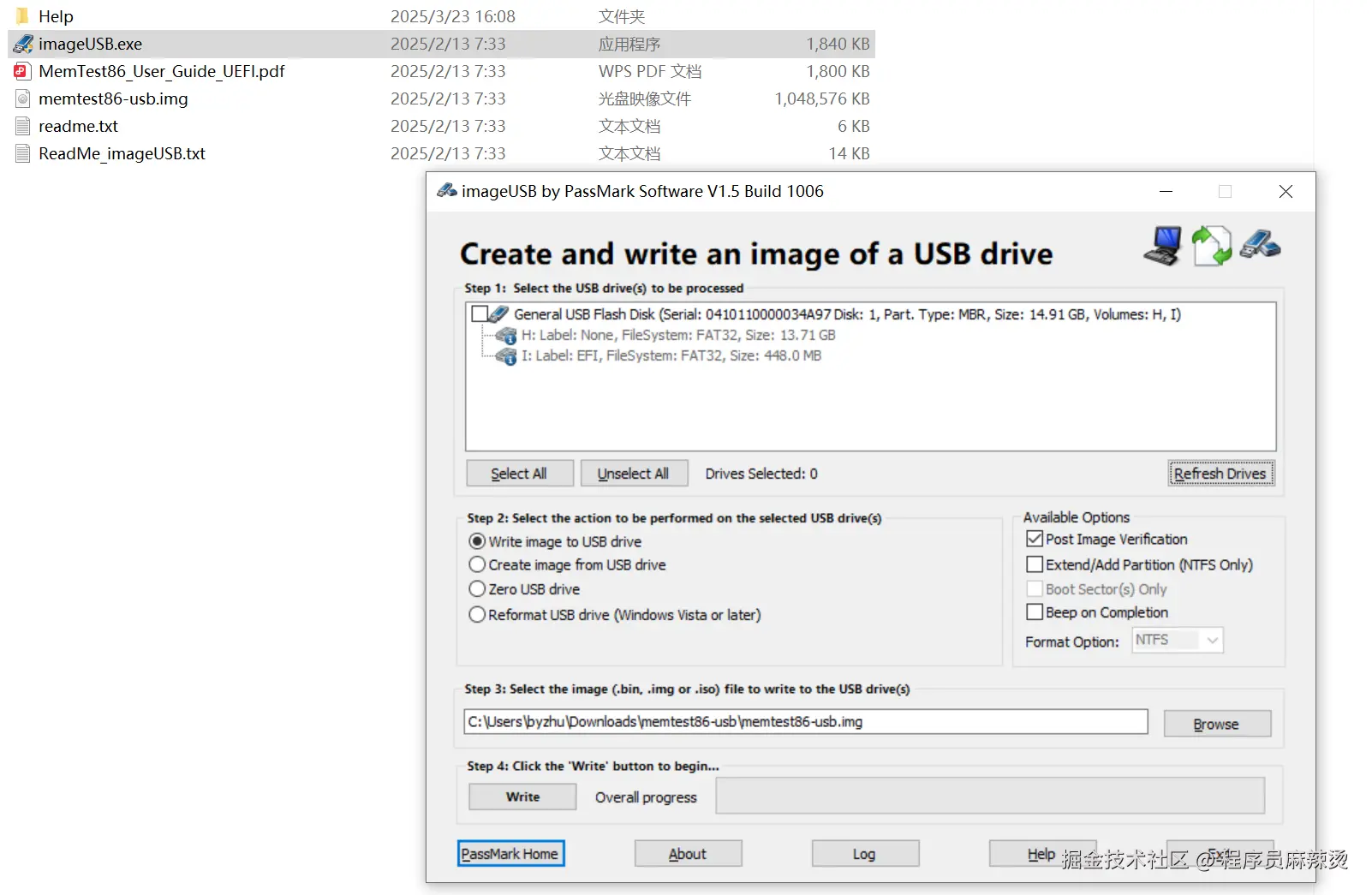Click Browse to pick an image file
This screenshot has height=895, width=1372.
[1217, 724]
